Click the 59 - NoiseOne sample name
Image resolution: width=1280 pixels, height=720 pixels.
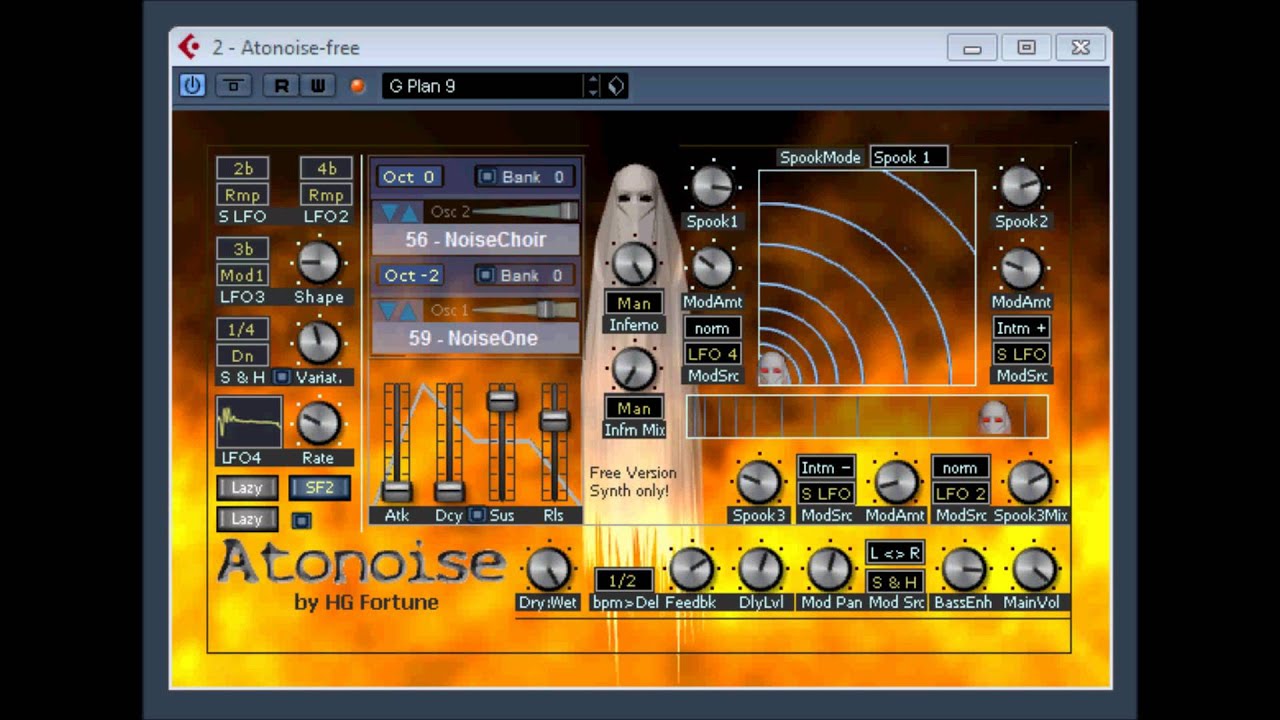click(475, 338)
